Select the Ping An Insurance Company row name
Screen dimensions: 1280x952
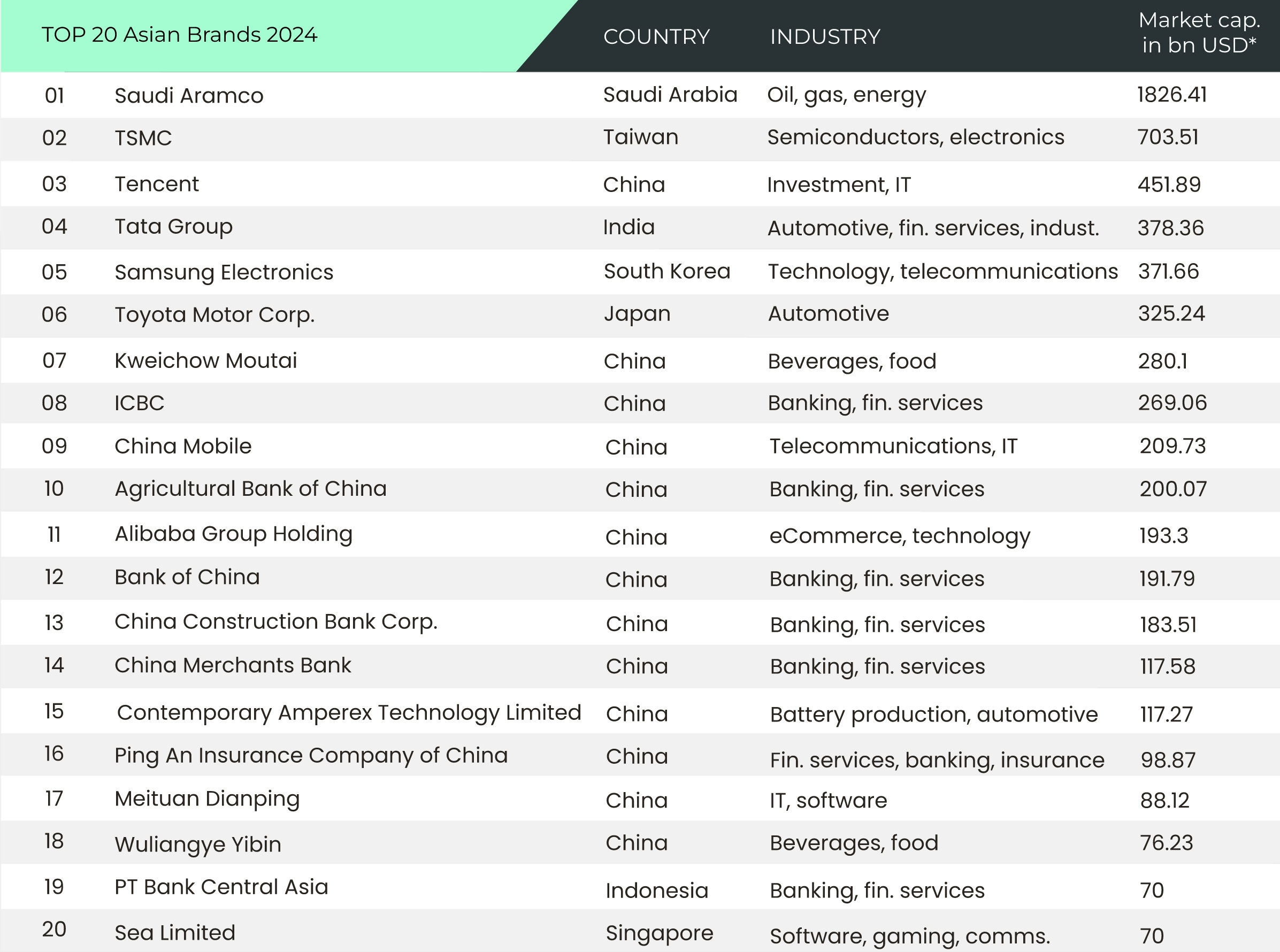tap(311, 756)
